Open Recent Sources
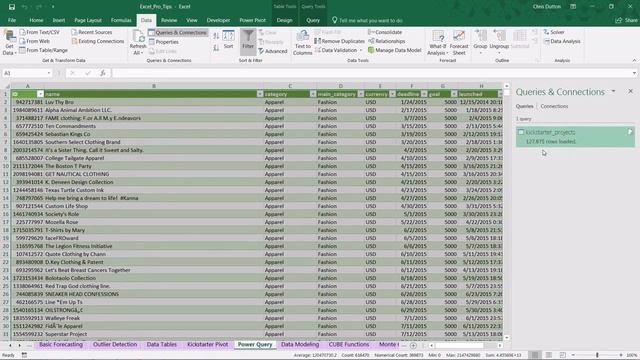 click(91, 32)
